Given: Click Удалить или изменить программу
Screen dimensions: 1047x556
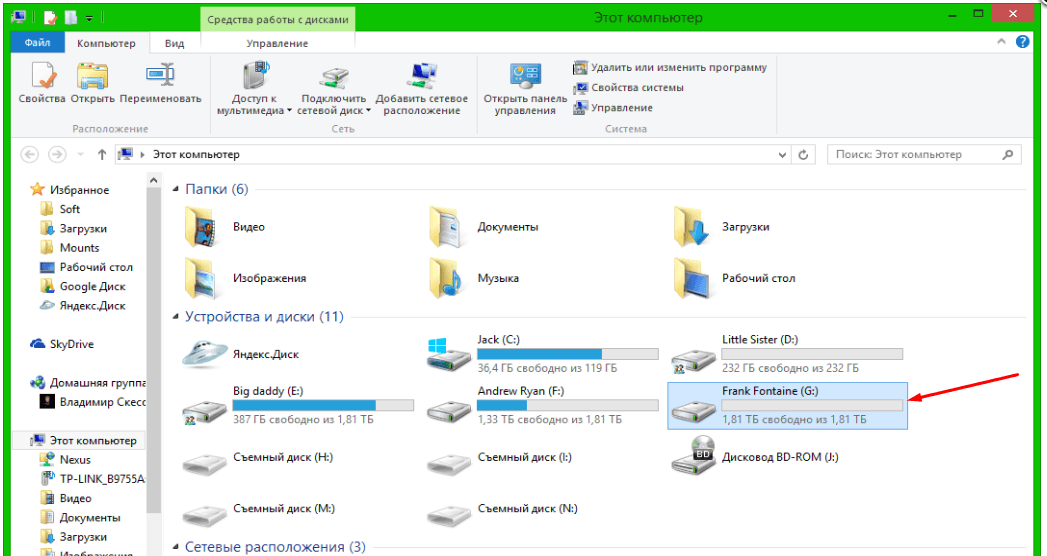Looking at the screenshot, I should (x=670, y=67).
